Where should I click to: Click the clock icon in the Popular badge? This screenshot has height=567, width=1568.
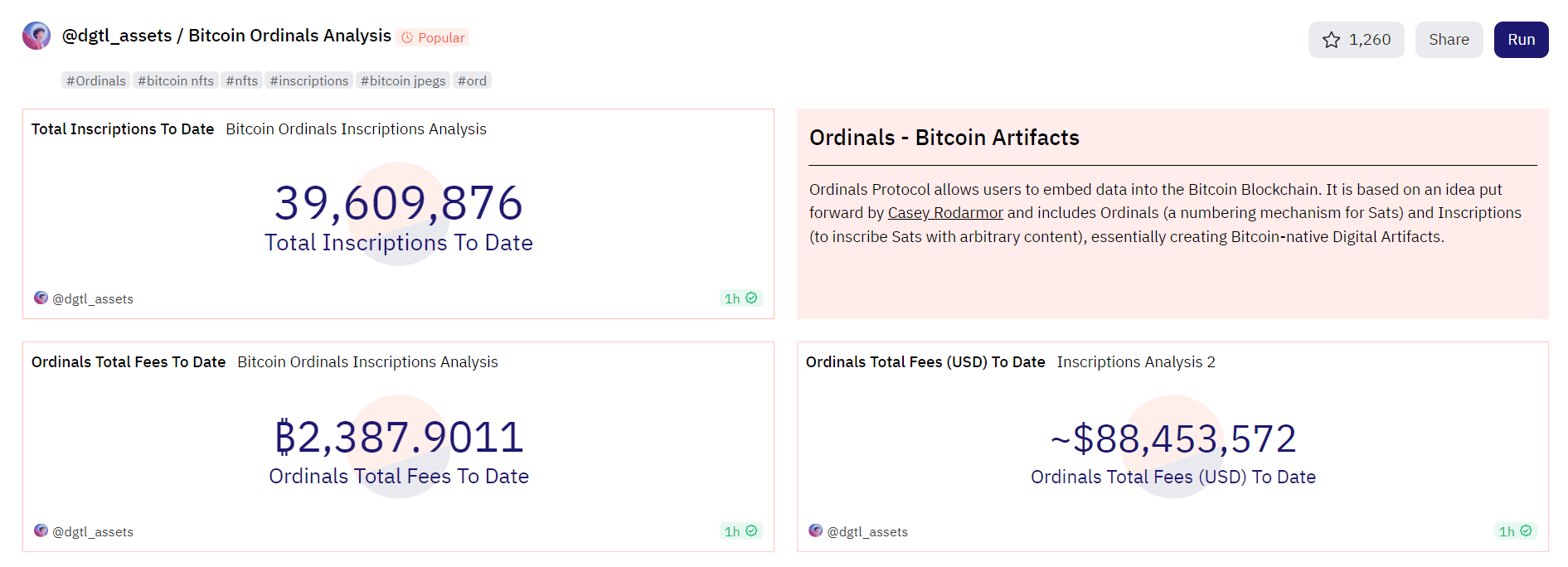point(405,37)
